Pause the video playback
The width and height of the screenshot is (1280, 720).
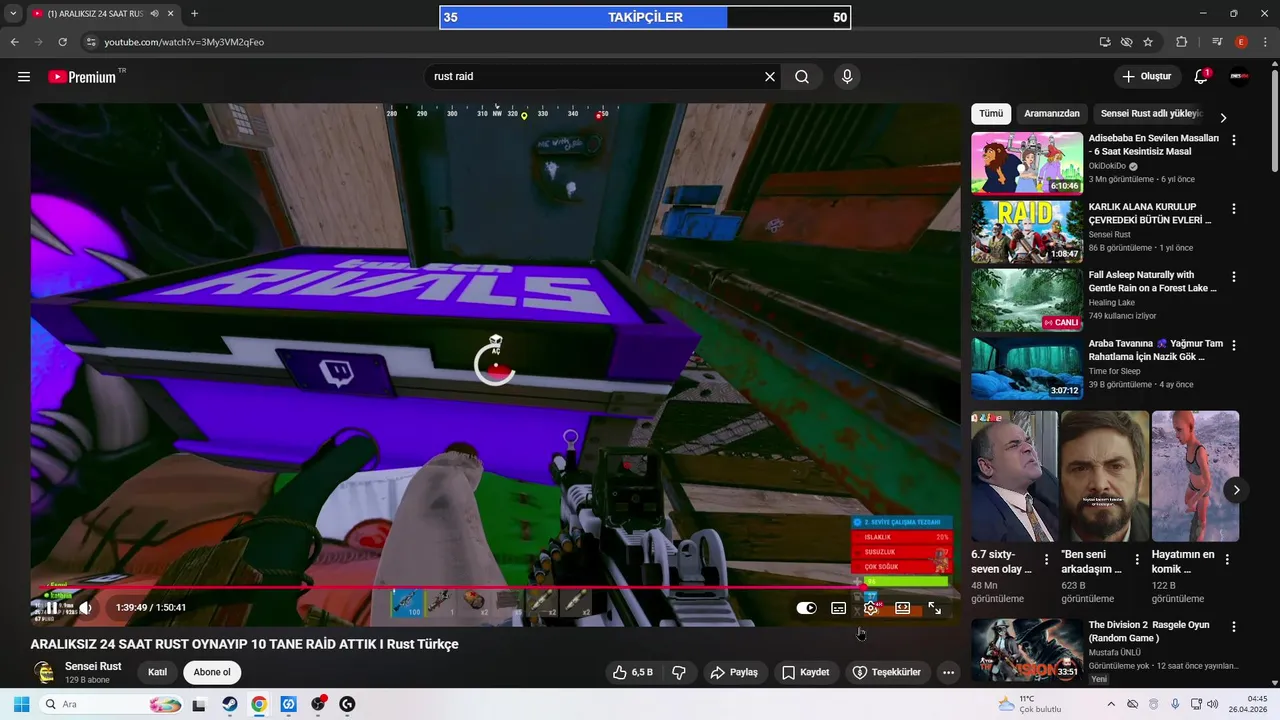pyautogui.click(x=52, y=607)
